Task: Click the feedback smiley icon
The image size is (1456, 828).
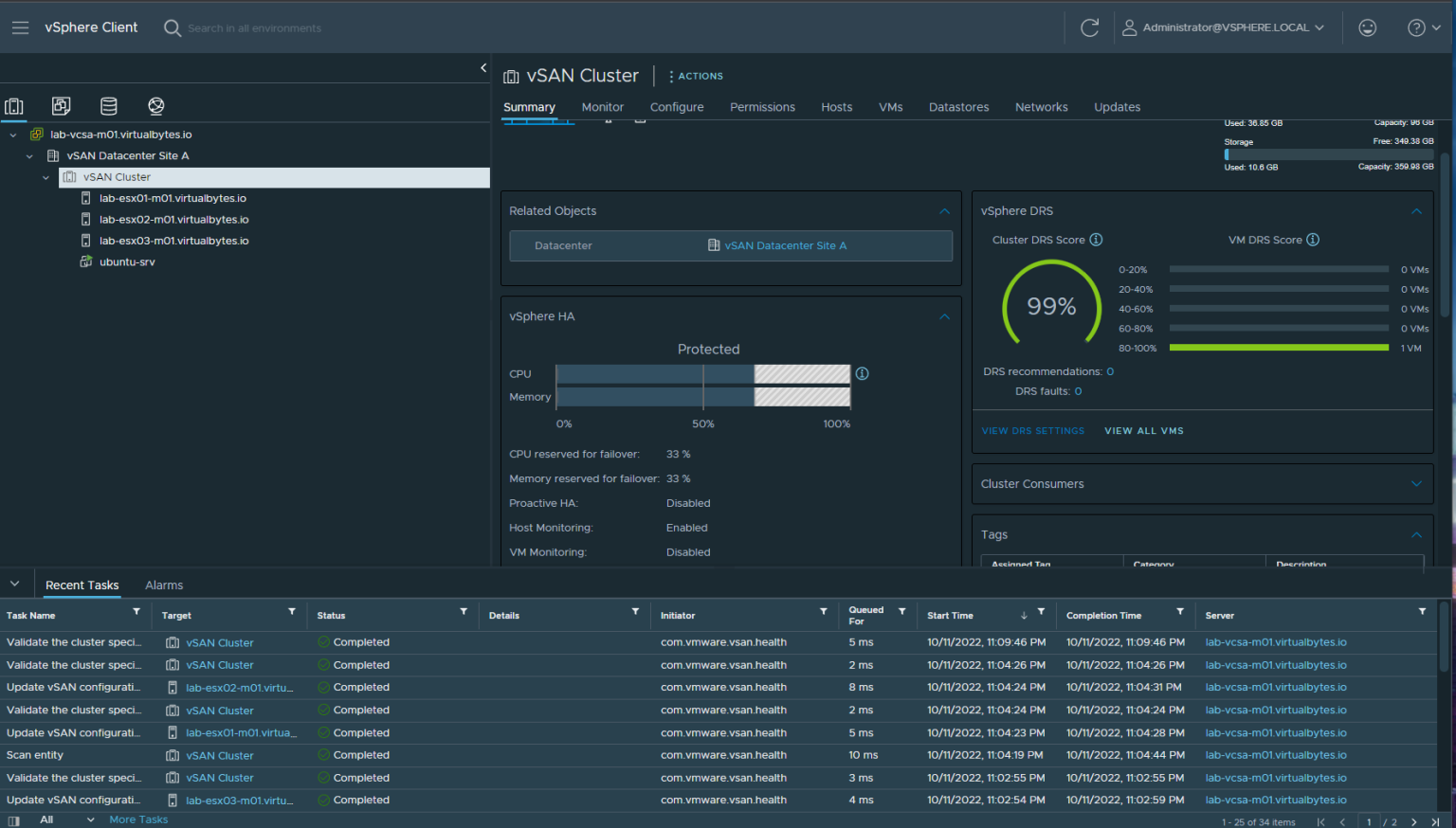Action: 1367,27
